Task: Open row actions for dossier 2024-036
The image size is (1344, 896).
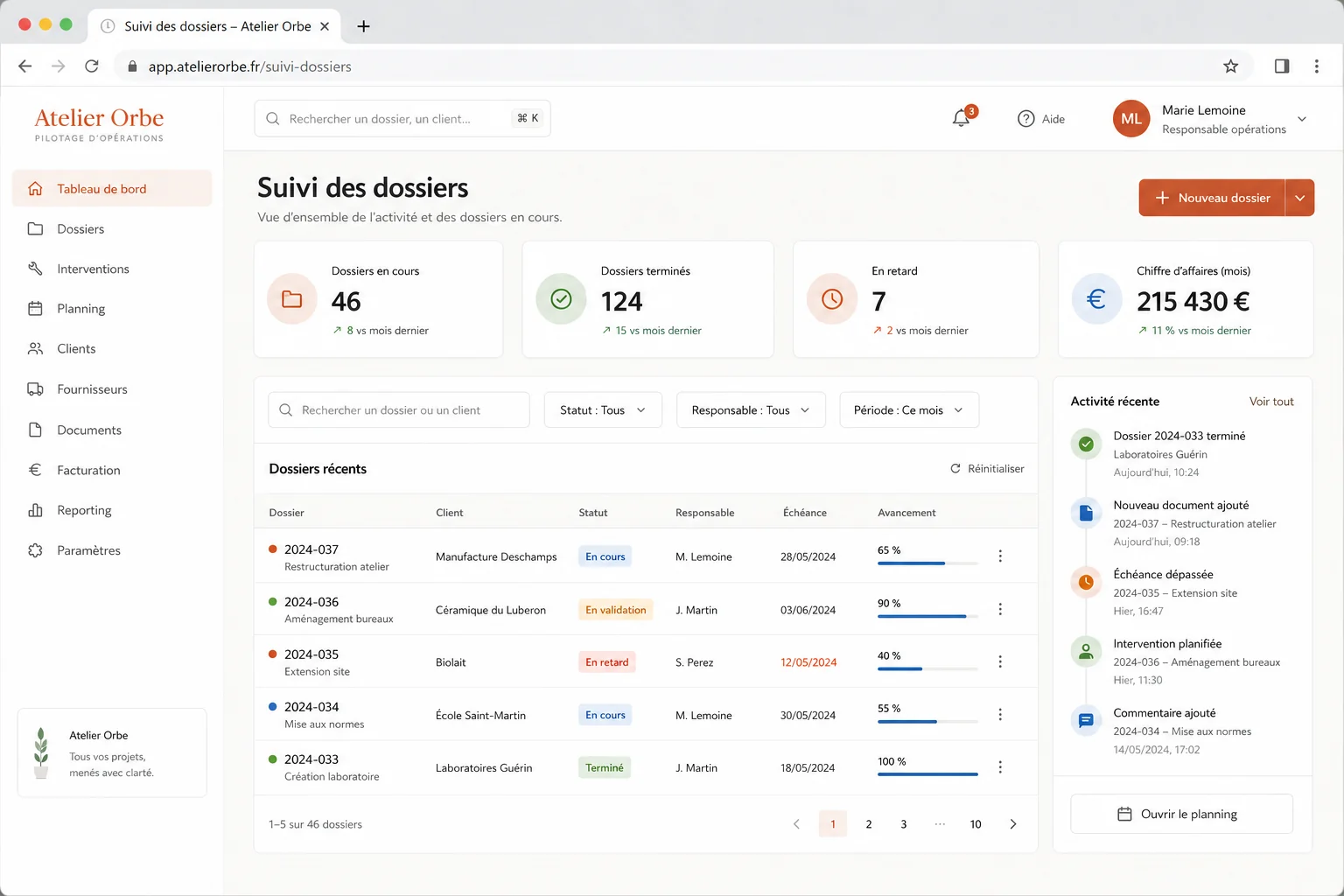Action: click(1000, 609)
